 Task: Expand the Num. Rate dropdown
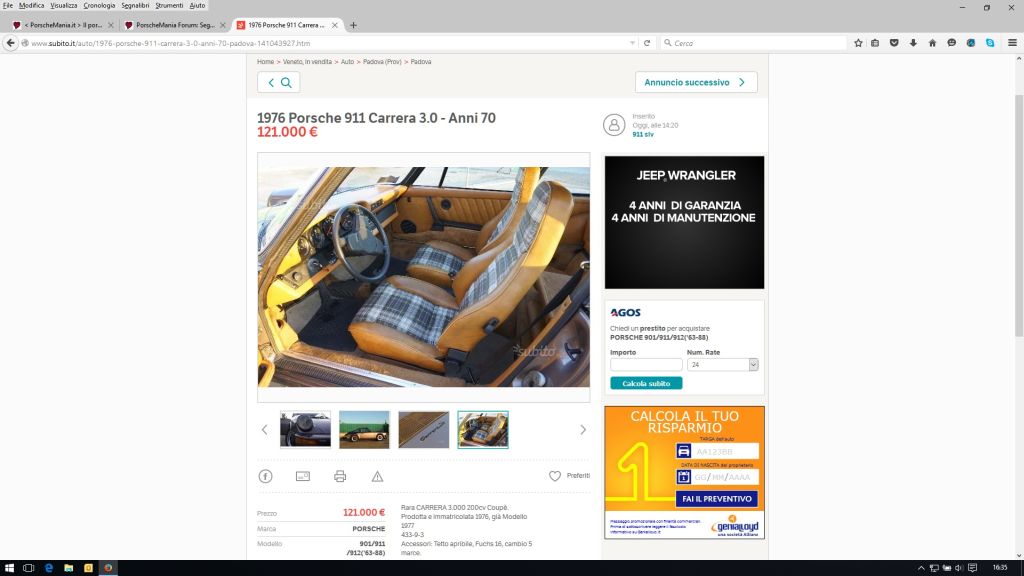[722, 364]
